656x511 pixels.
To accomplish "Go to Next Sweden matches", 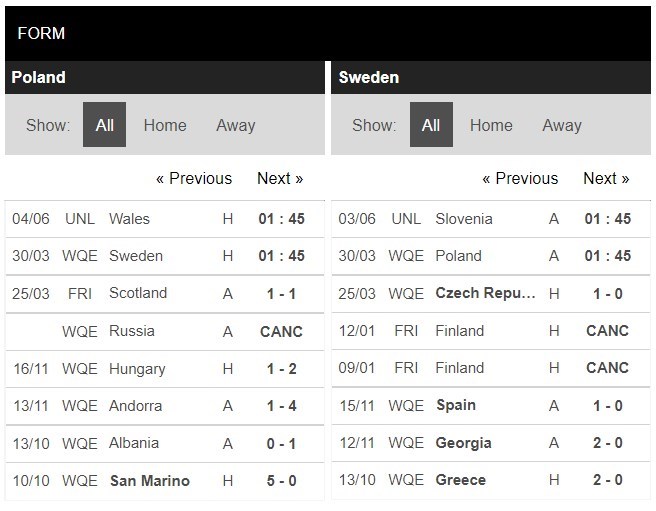I will tap(606, 178).
